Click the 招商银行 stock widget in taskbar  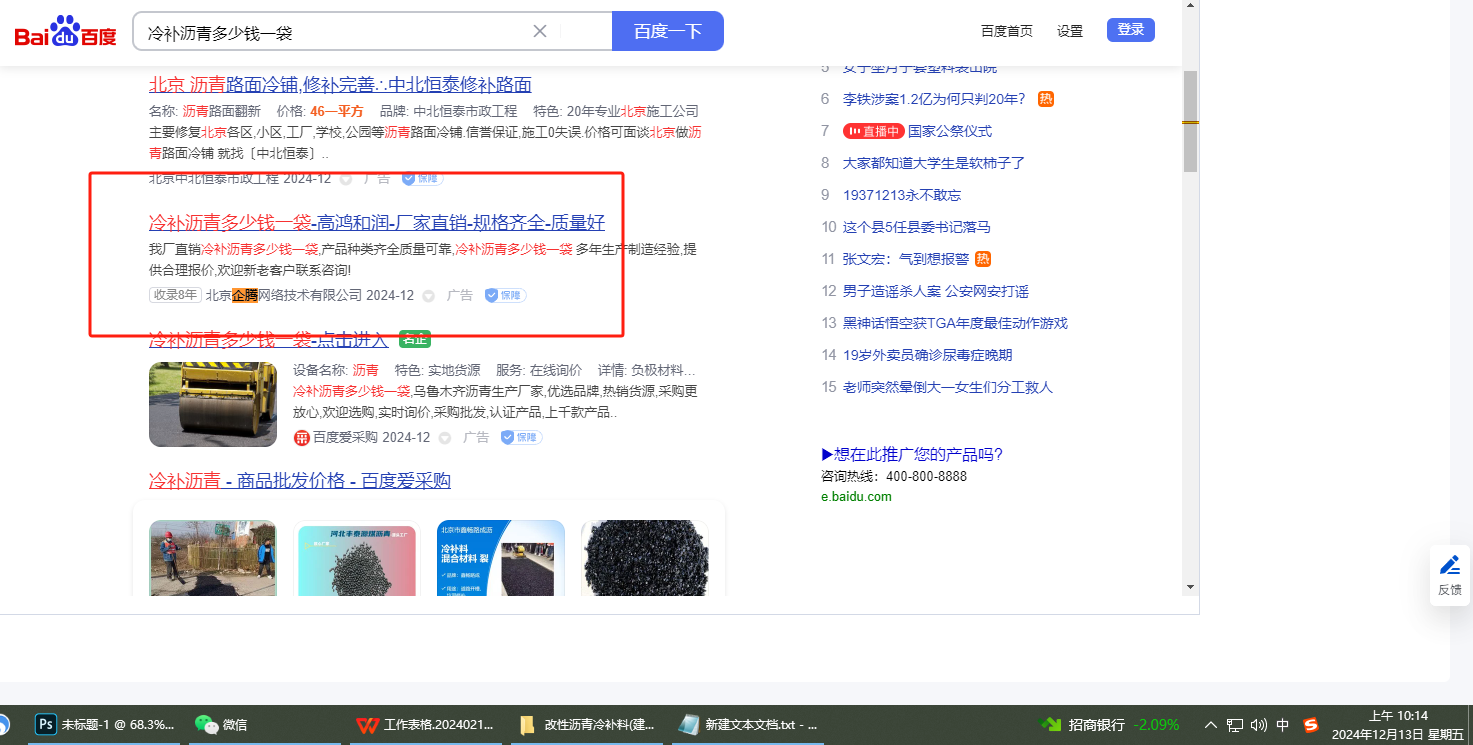(x=1110, y=725)
